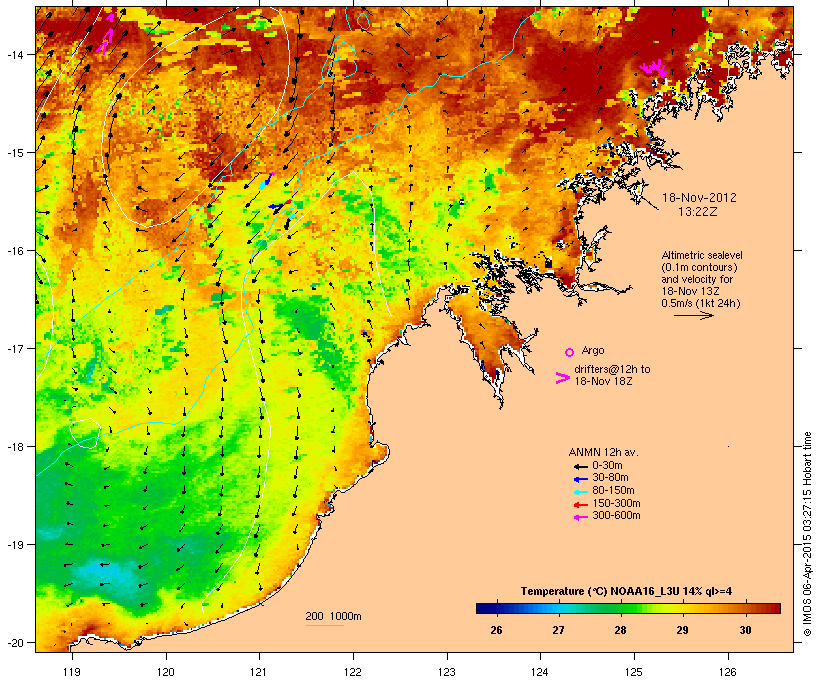The height and width of the screenshot is (680, 820).
Task: Click the '300-600m' depth label
Action: [616, 516]
